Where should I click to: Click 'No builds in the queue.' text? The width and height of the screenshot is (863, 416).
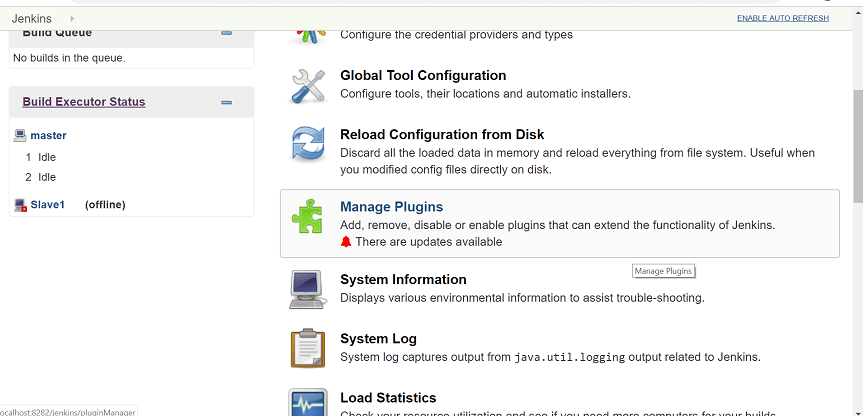pyautogui.click(x=69, y=58)
